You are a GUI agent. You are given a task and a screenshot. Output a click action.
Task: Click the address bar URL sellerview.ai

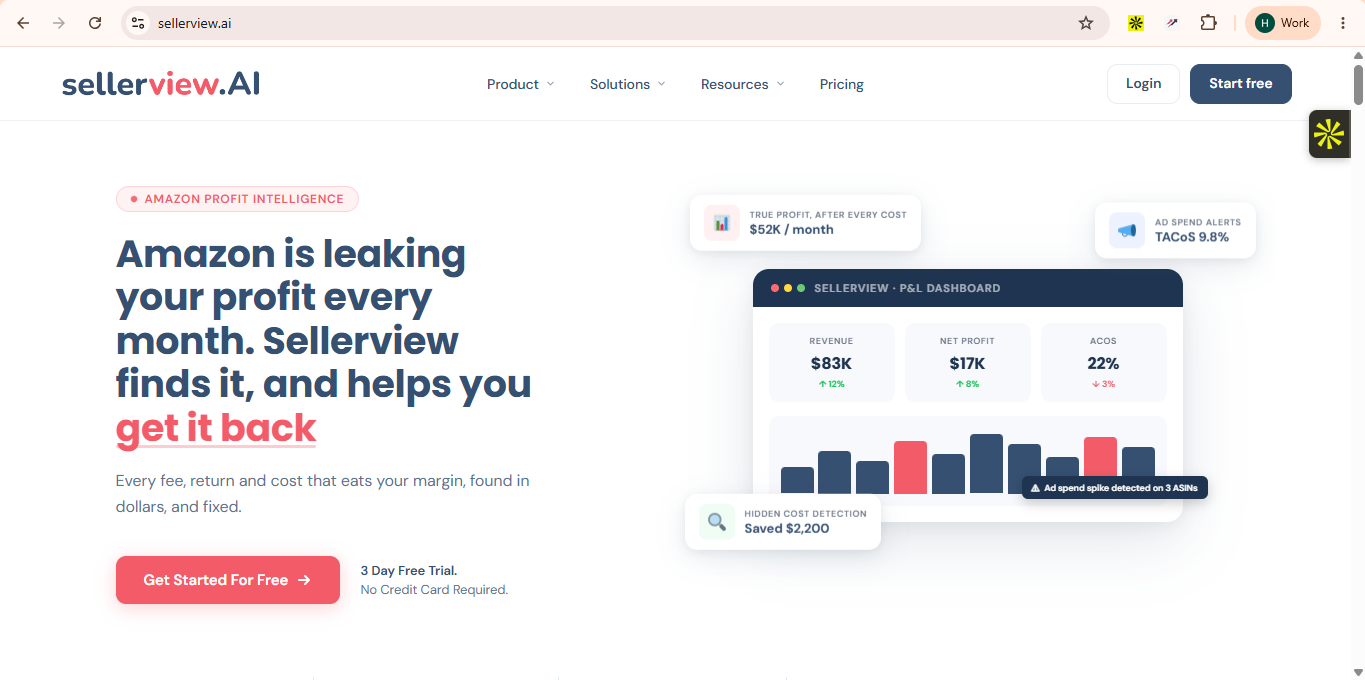[x=195, y=23]
